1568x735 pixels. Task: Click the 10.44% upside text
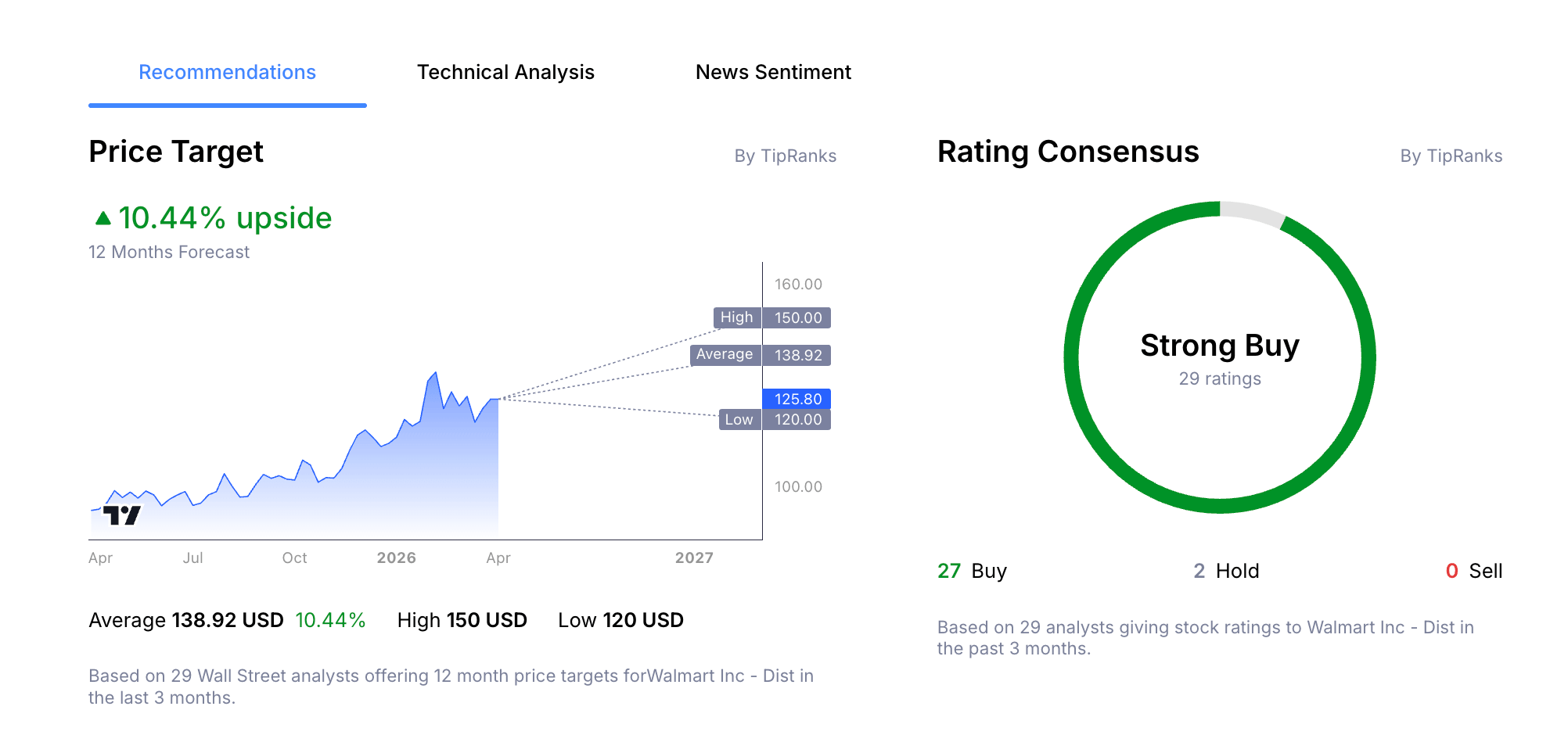225,217
